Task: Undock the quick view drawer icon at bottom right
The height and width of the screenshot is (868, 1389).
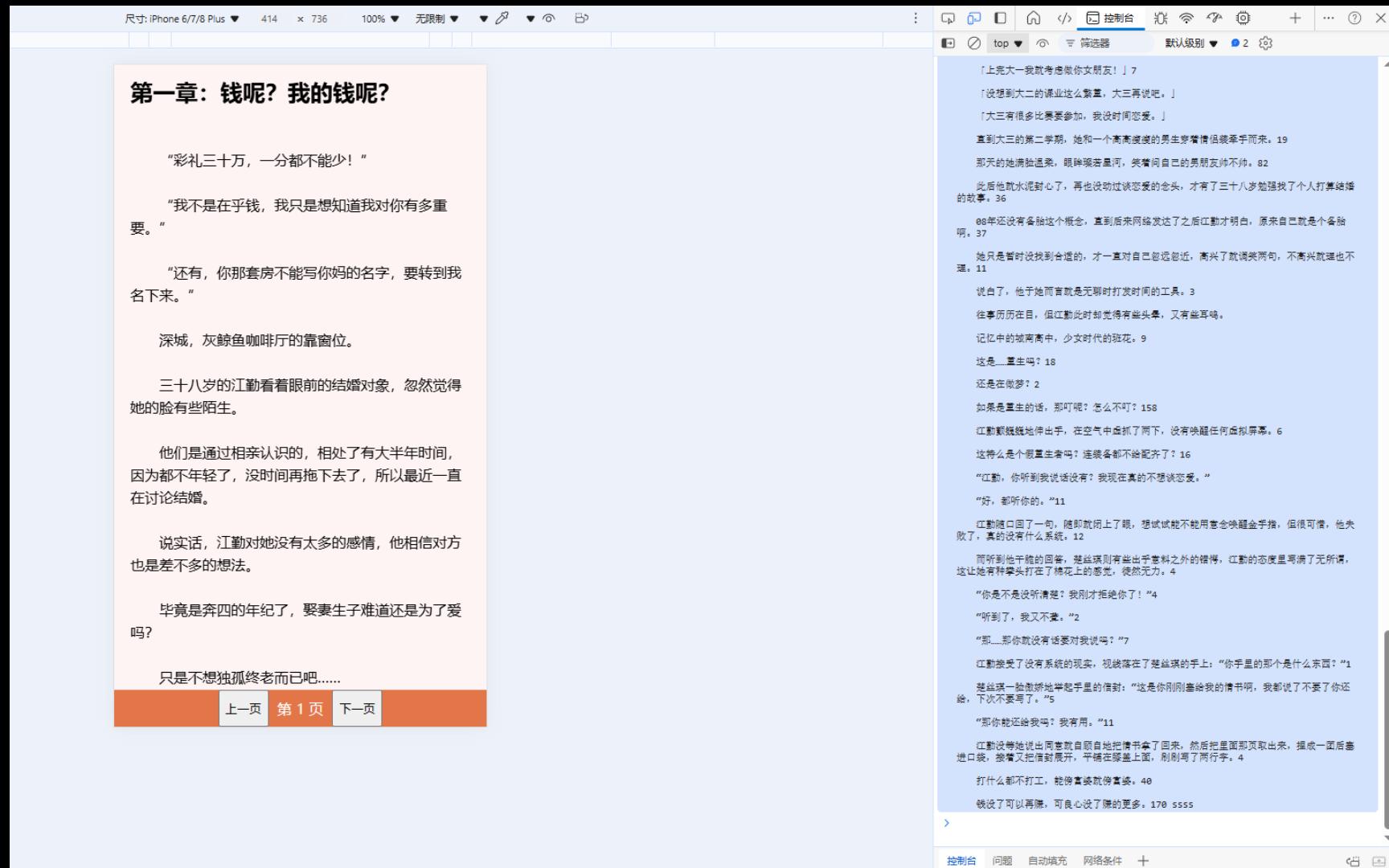Action: point(1354,861)
